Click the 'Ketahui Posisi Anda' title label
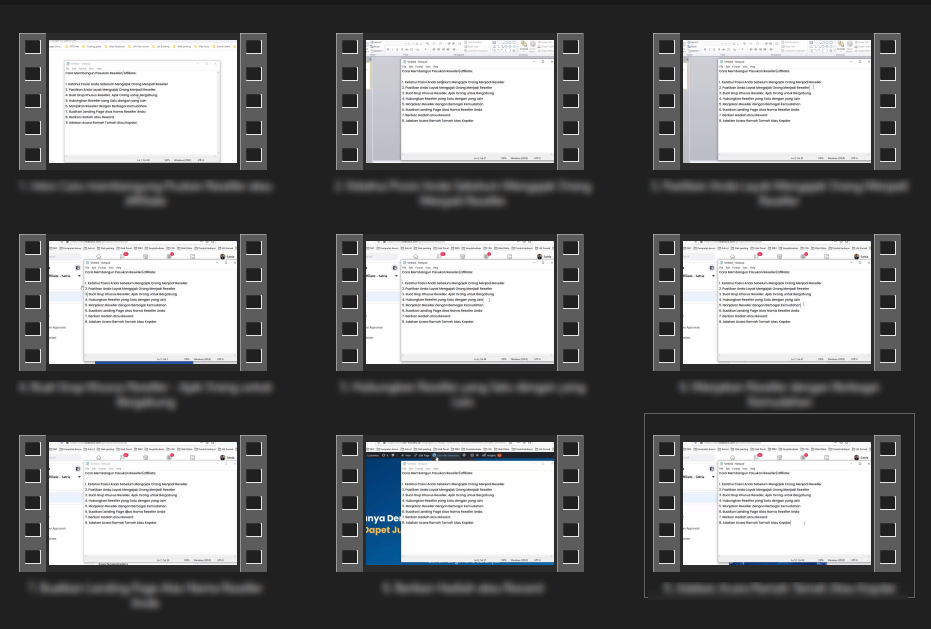The image size is (931, 629). click(459, 193)
